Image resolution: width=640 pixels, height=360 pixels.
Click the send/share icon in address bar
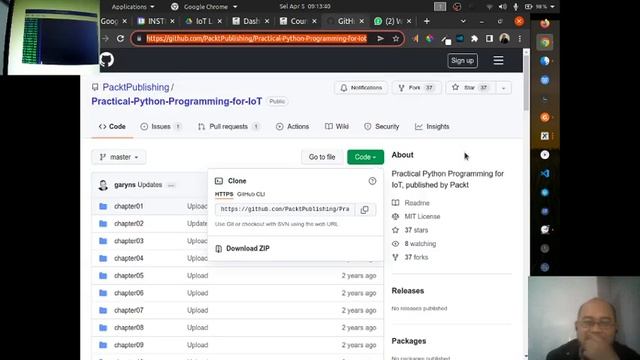tap(380, 38)
